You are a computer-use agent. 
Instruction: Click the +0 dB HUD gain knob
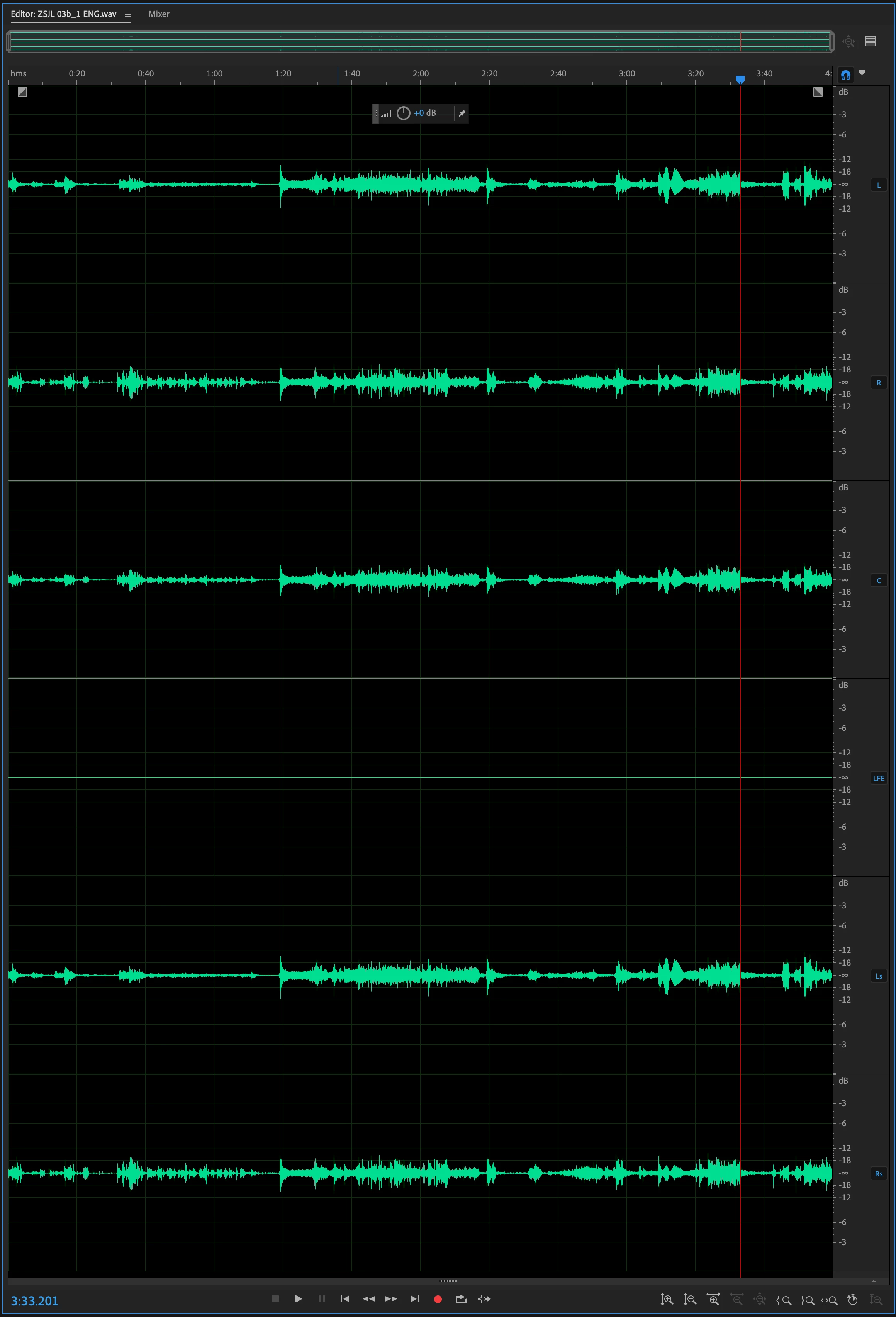point(403,113)
